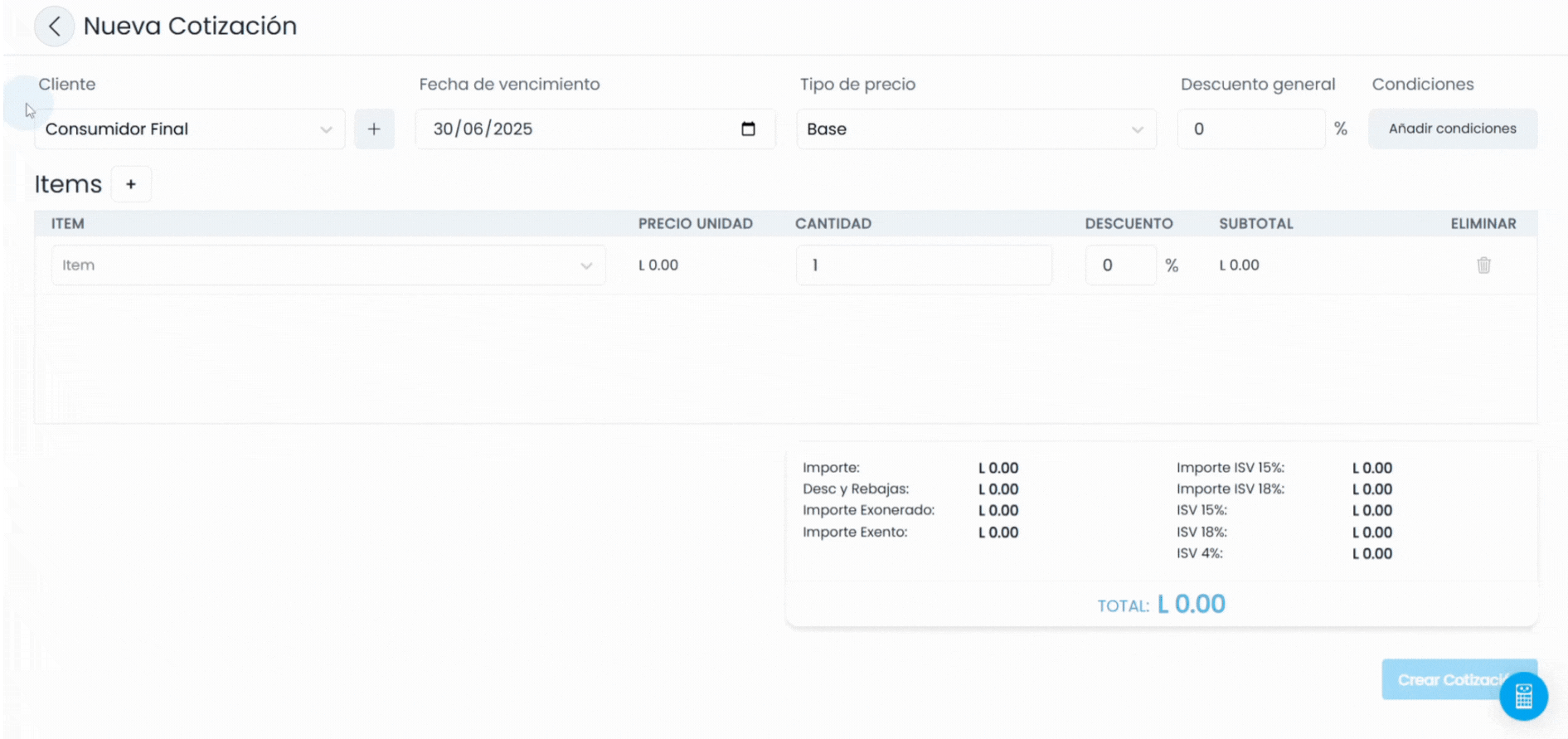Viewport: 1568px width, 739px height.
Task: Click the item row Descuento field
Action: (x=1120, y=265)
